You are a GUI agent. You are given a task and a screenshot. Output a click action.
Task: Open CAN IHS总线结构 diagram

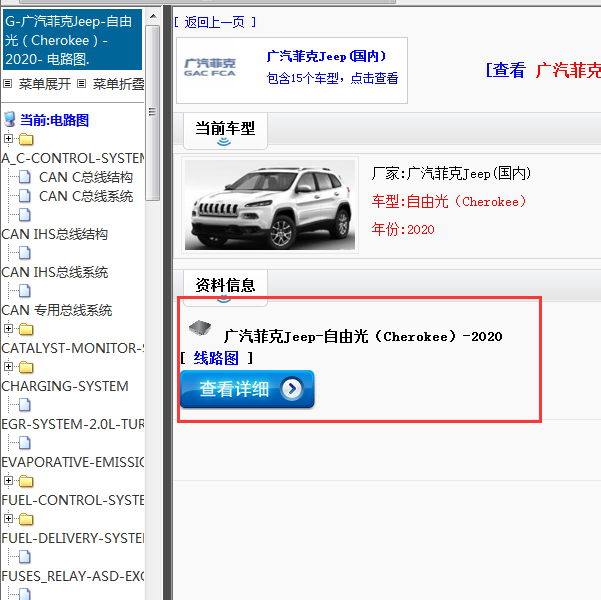[55, 234]
